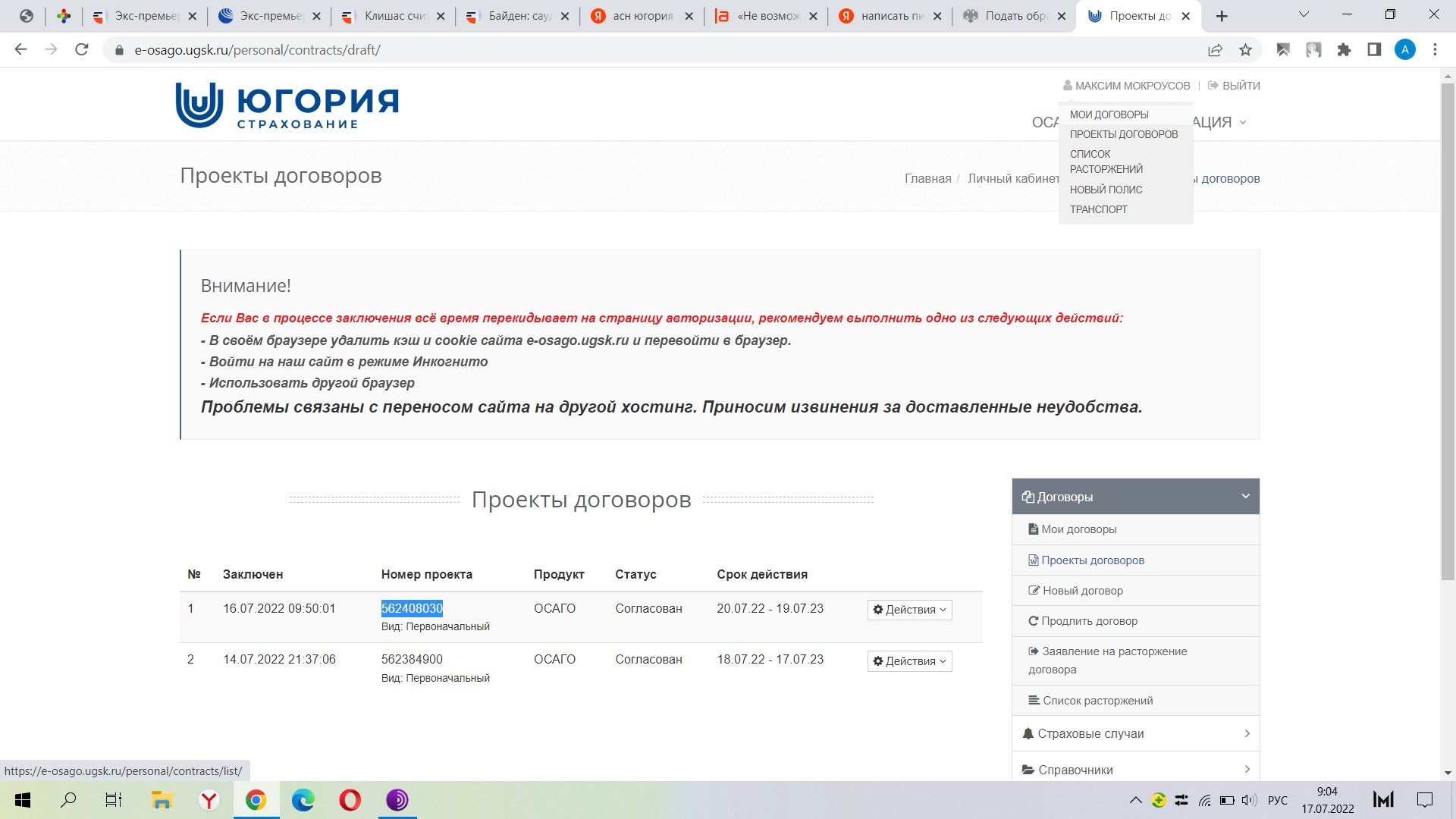1456x819 pixels.
Task: Click date 16.07.2022 09:50:01 cell
Action: click(279, 608)
